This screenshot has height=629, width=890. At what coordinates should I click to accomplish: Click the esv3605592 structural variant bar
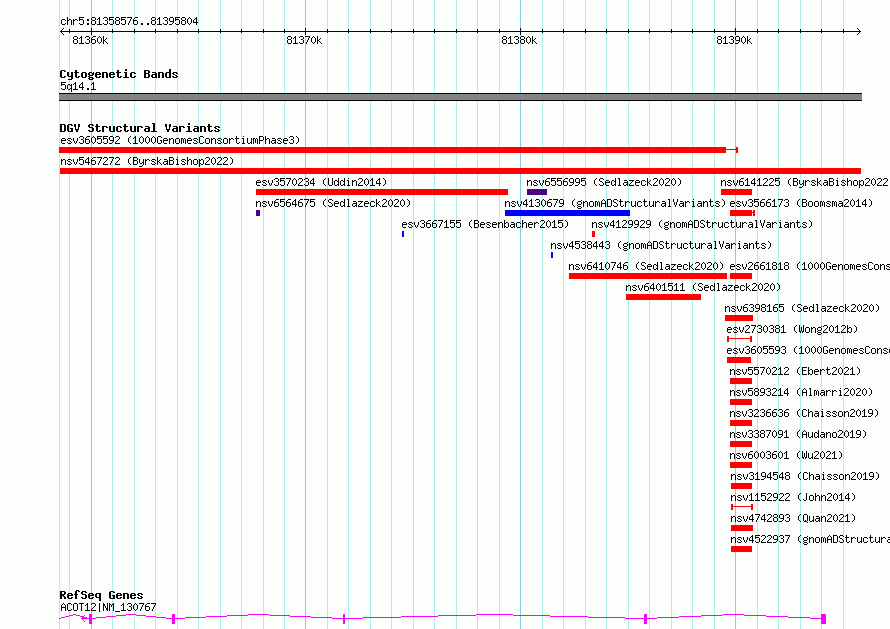pyautogui.click(x=398, y=150)
